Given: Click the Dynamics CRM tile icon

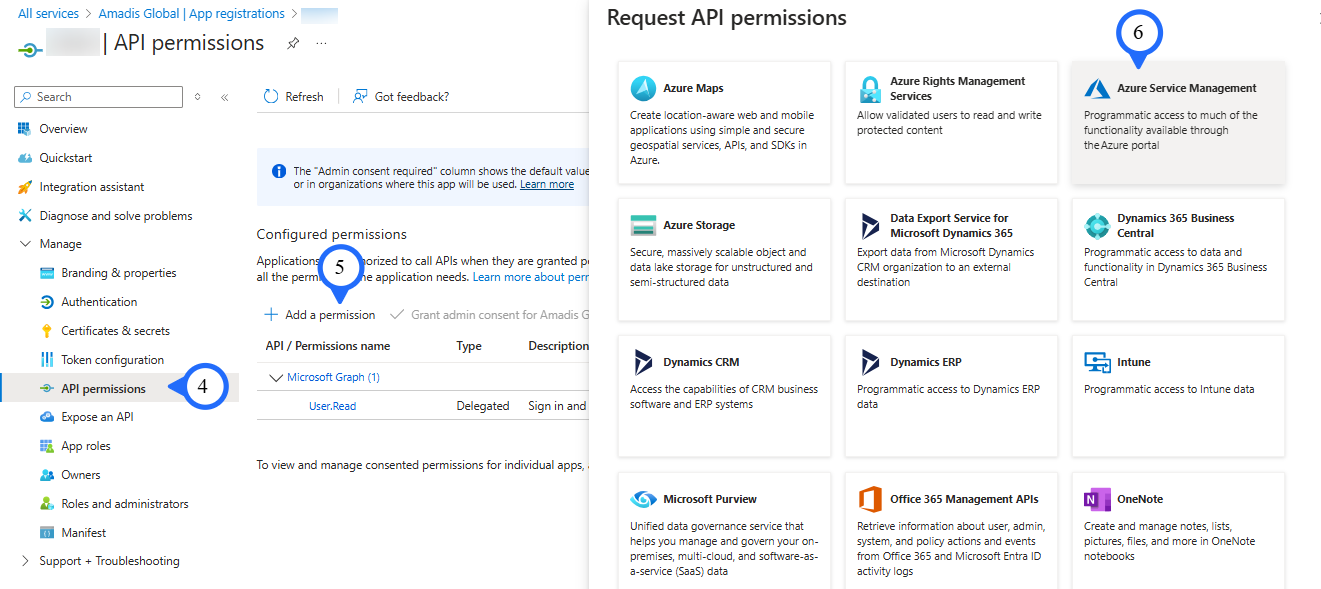Looking at the screenshot, I should tap(643, 362).
